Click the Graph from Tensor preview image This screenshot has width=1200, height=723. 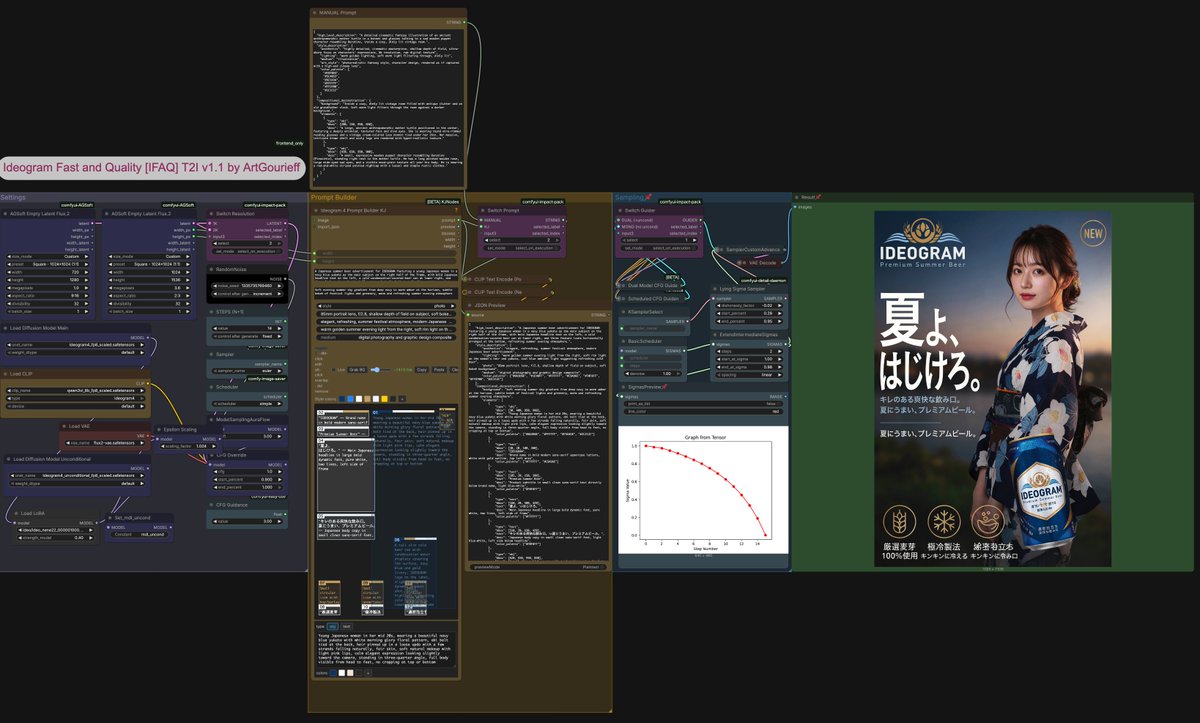[704, 490]
